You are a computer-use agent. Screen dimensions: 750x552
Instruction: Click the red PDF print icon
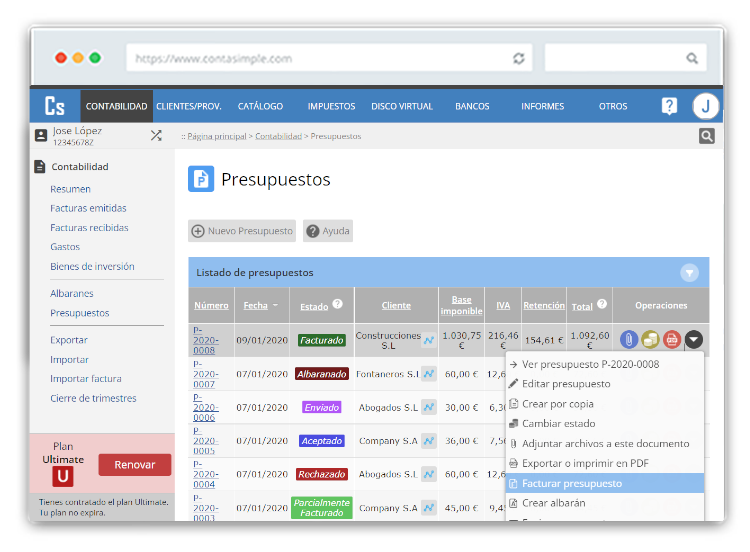[672, 340]
